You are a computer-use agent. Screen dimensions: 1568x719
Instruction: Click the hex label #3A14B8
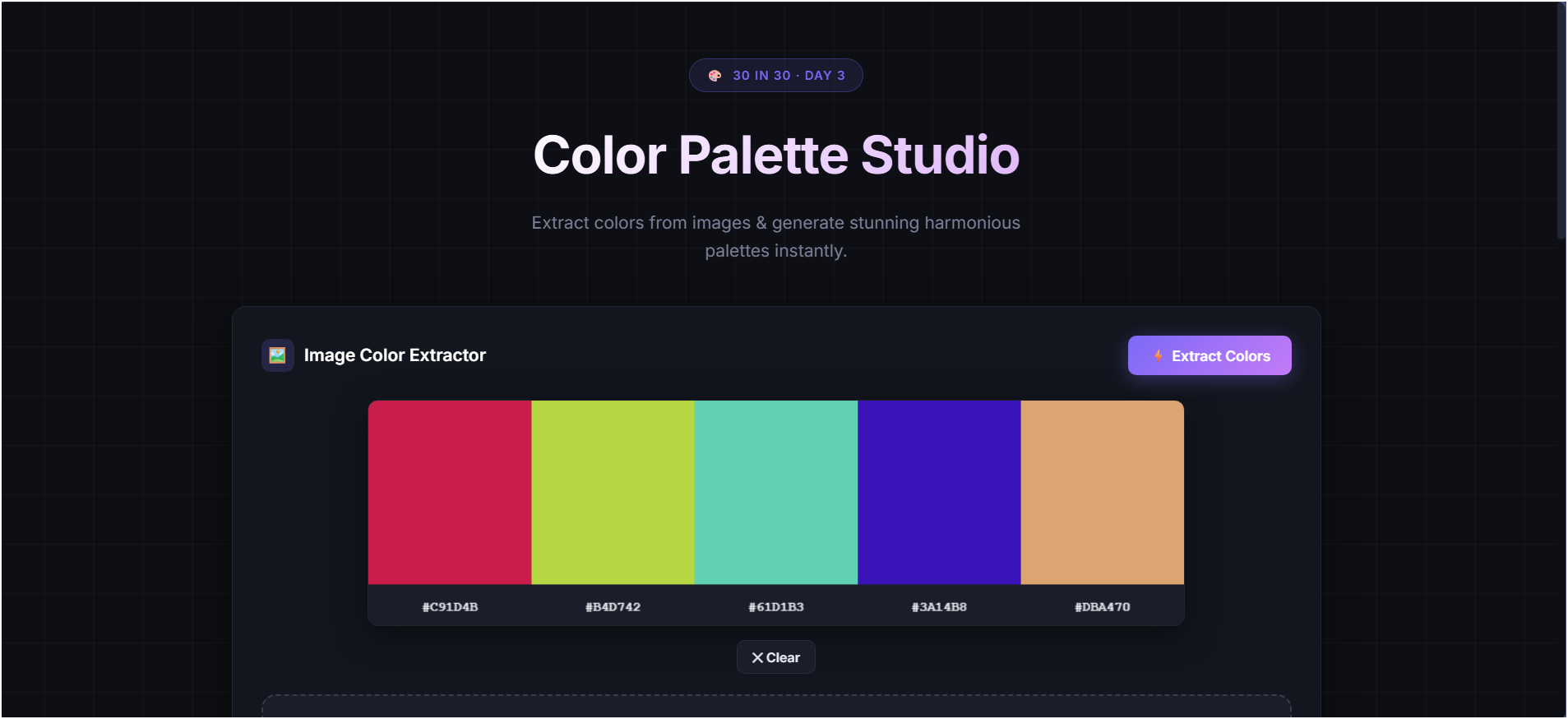coord(939,607)
